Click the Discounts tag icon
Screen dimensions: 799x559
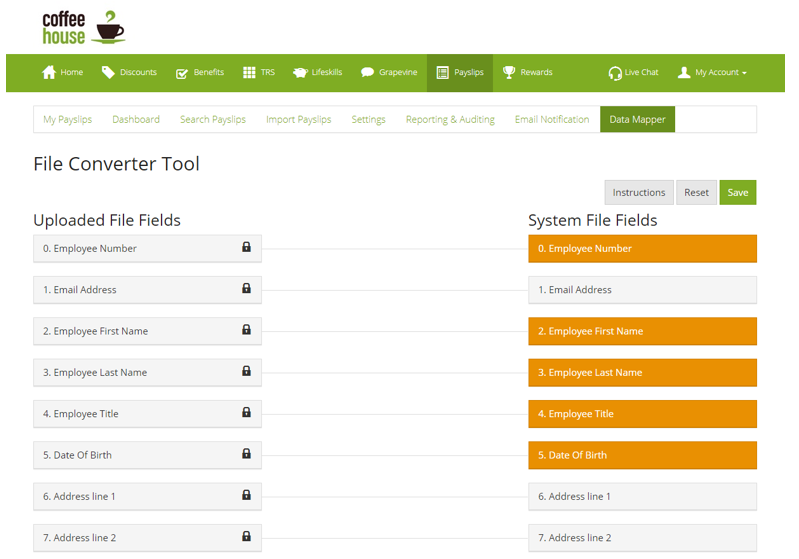tap(108, 73)
